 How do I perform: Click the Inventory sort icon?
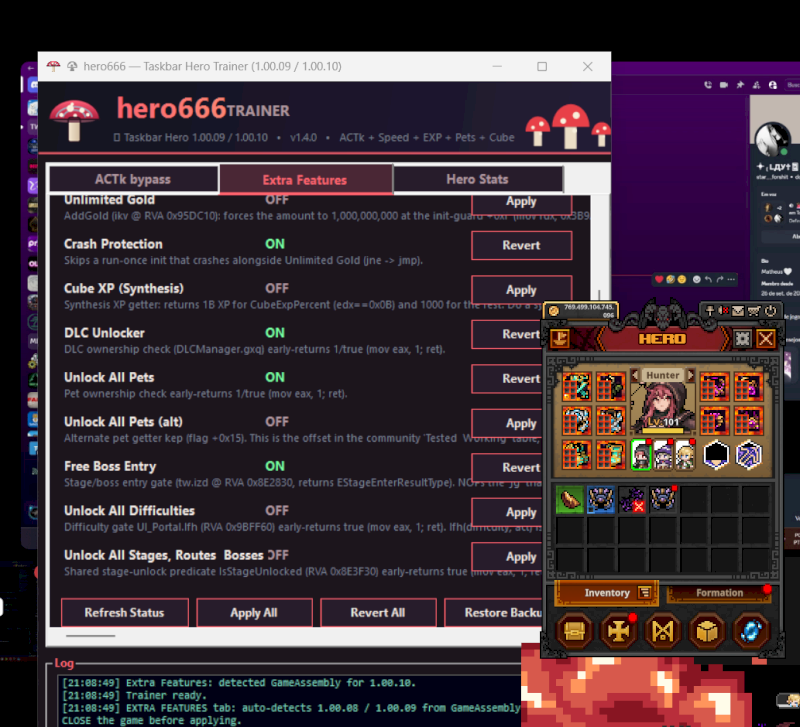point(644,592)
